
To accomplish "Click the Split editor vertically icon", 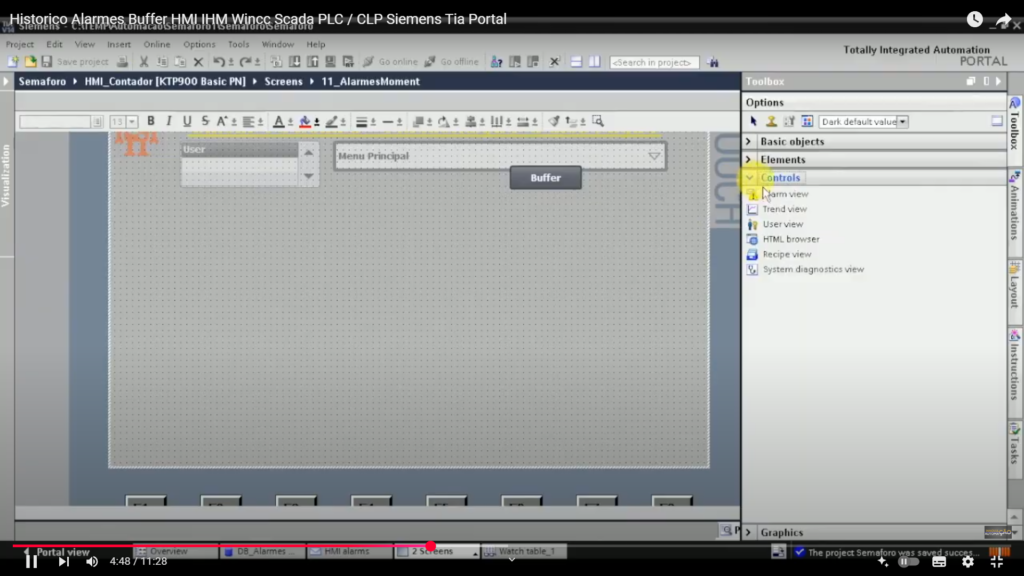I will pyautogui.click(x=594, y=62).
